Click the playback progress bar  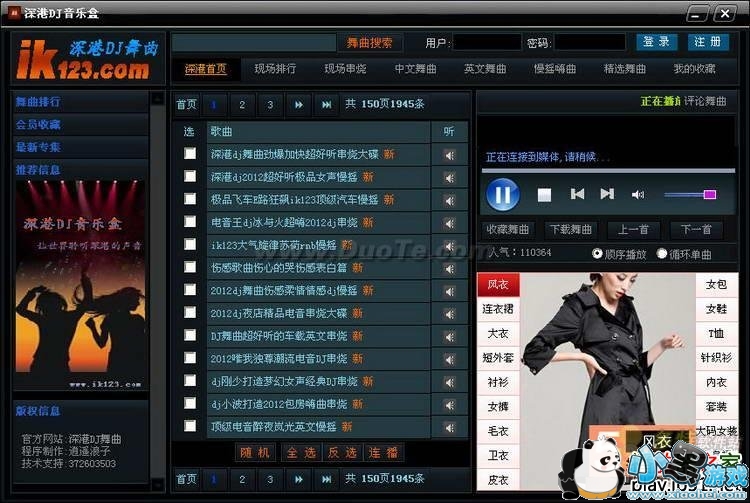pos(608,170)
